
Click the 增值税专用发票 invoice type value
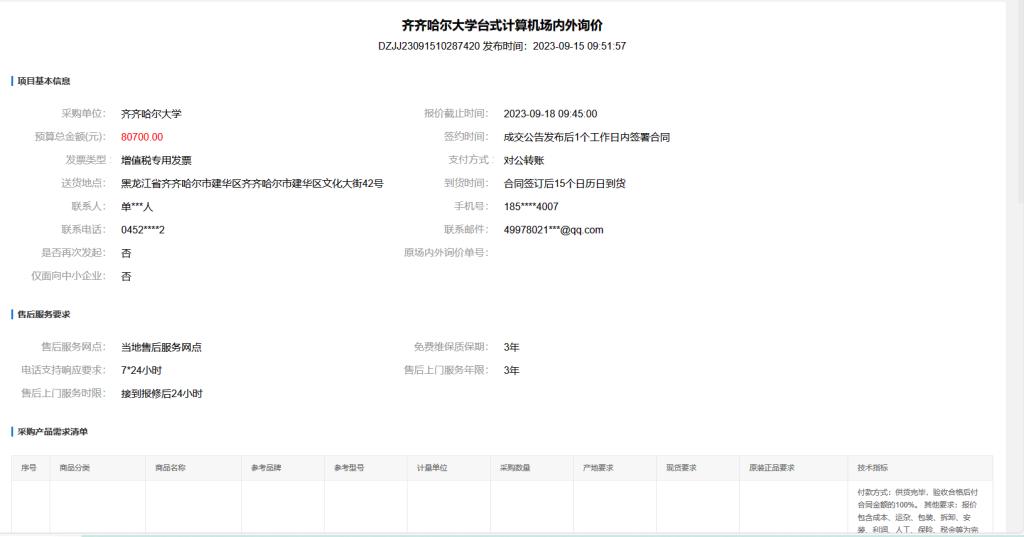(156, 160)
